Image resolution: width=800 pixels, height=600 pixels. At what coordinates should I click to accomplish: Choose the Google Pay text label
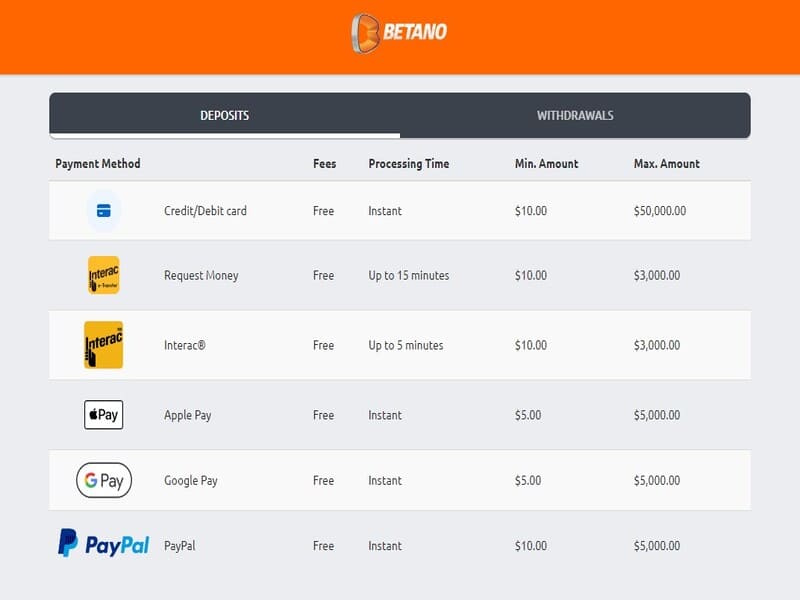point(190,481)
